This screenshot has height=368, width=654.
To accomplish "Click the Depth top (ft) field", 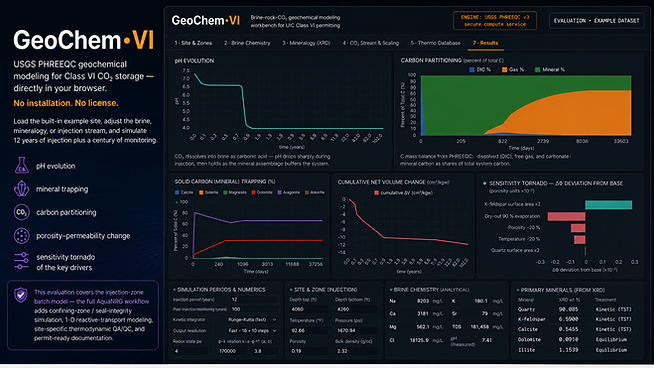I will (x=310, y=309).
